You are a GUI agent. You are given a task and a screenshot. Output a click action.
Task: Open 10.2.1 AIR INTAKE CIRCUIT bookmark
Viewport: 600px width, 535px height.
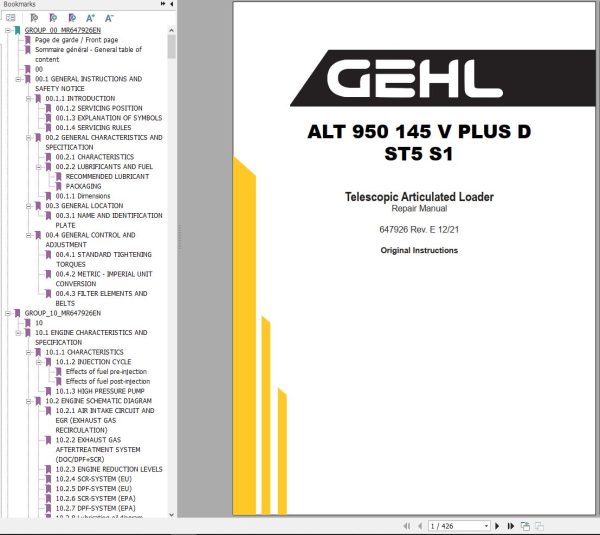[x=105, y=420]
